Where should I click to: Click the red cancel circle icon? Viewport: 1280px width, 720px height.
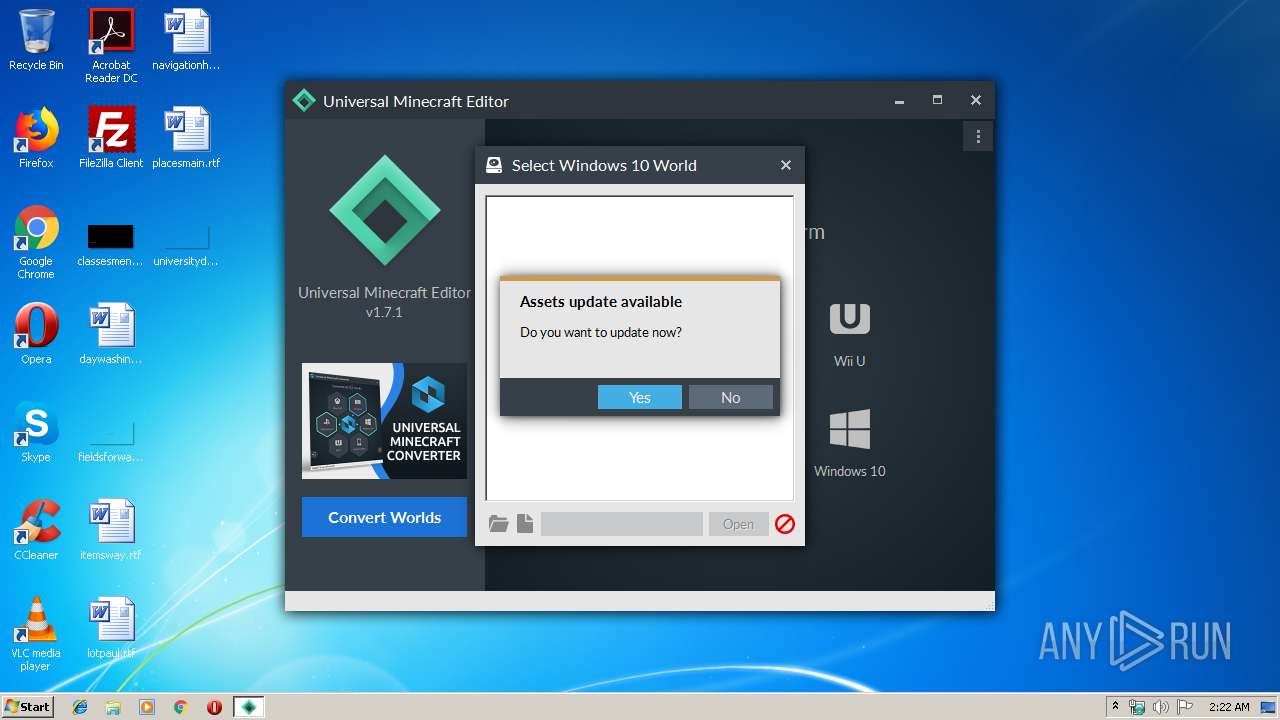click(x=785, y=524)
